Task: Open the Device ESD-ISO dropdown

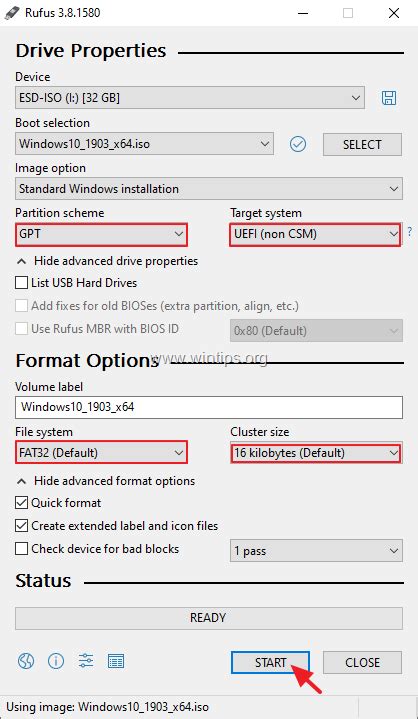Action: pos(190,98)
